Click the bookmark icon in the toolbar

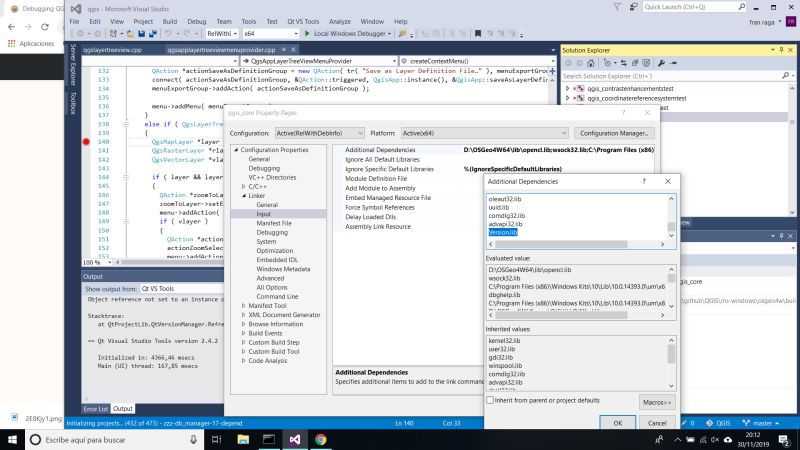[478, 34]
